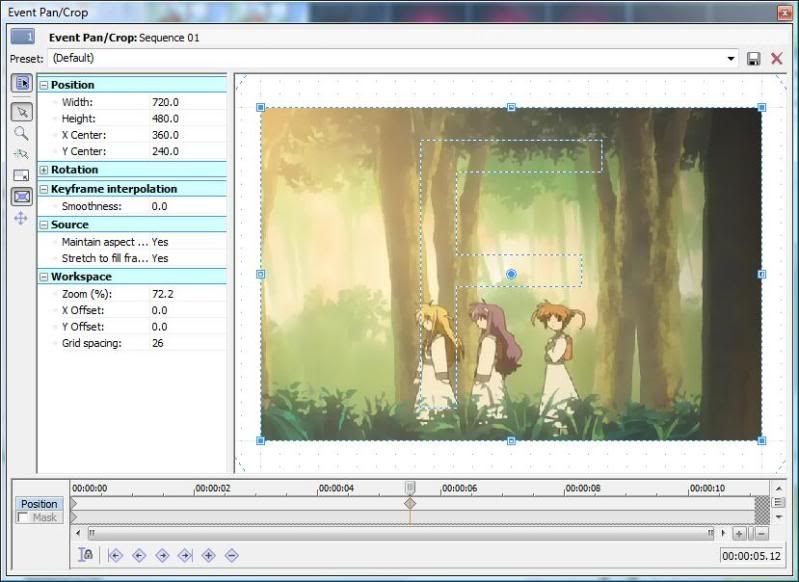Click the Grid spacing value 26
Image resolution: width=799 pixels, height=582 pixels.
[x=157, y=343]
